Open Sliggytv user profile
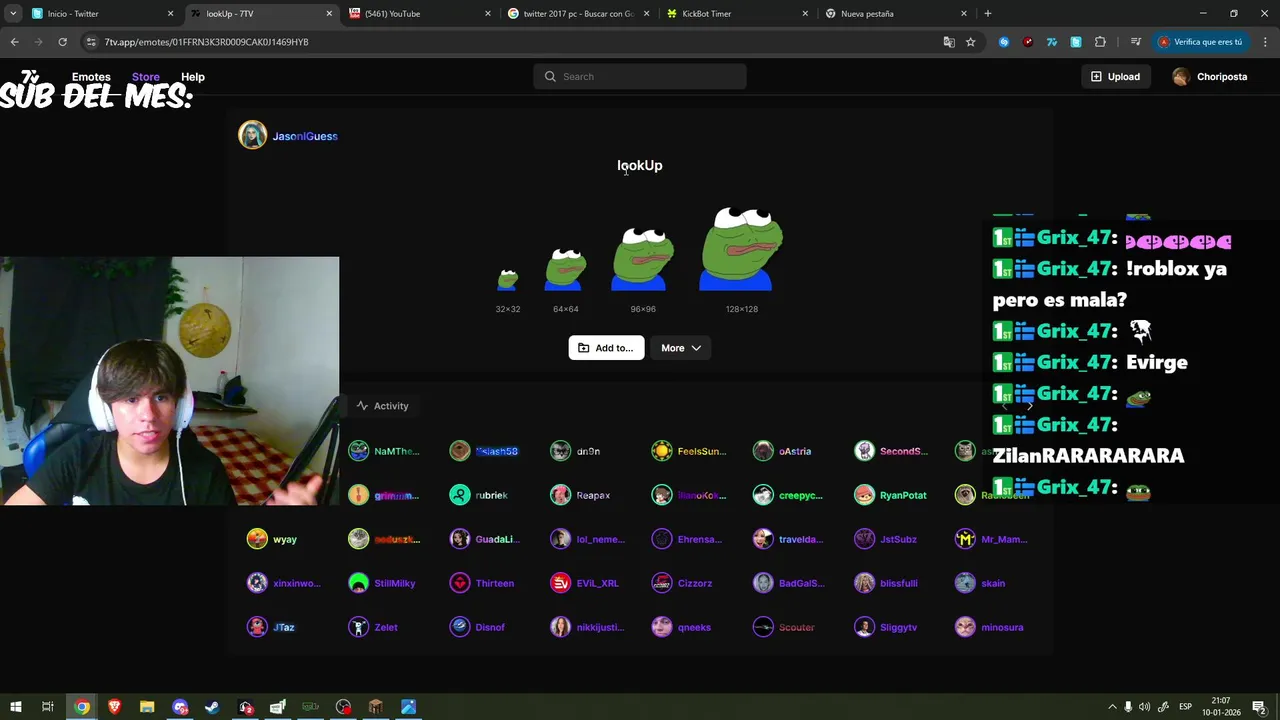The width and height of the screenshot is (1280, 720). (886, 627)
